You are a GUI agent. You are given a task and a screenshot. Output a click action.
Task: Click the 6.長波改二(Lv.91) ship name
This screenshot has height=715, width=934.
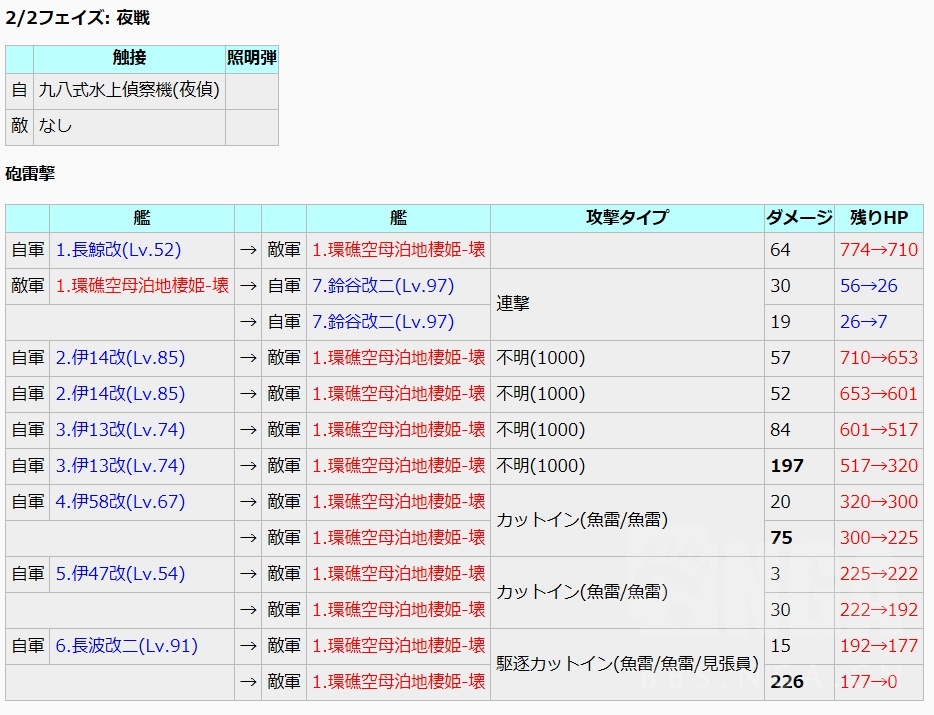pos(126,646)
